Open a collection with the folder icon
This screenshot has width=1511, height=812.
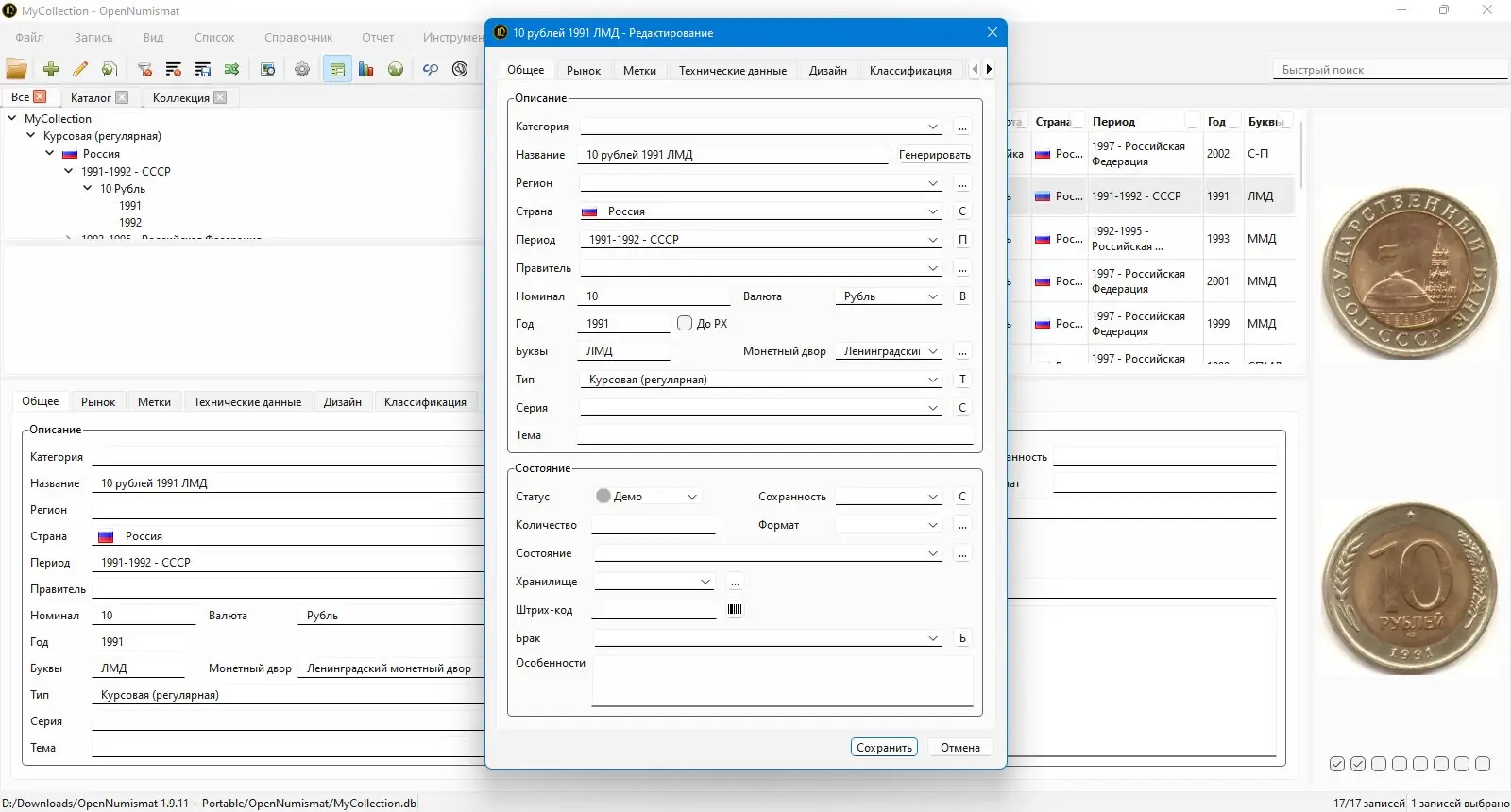tap(16, 69)
